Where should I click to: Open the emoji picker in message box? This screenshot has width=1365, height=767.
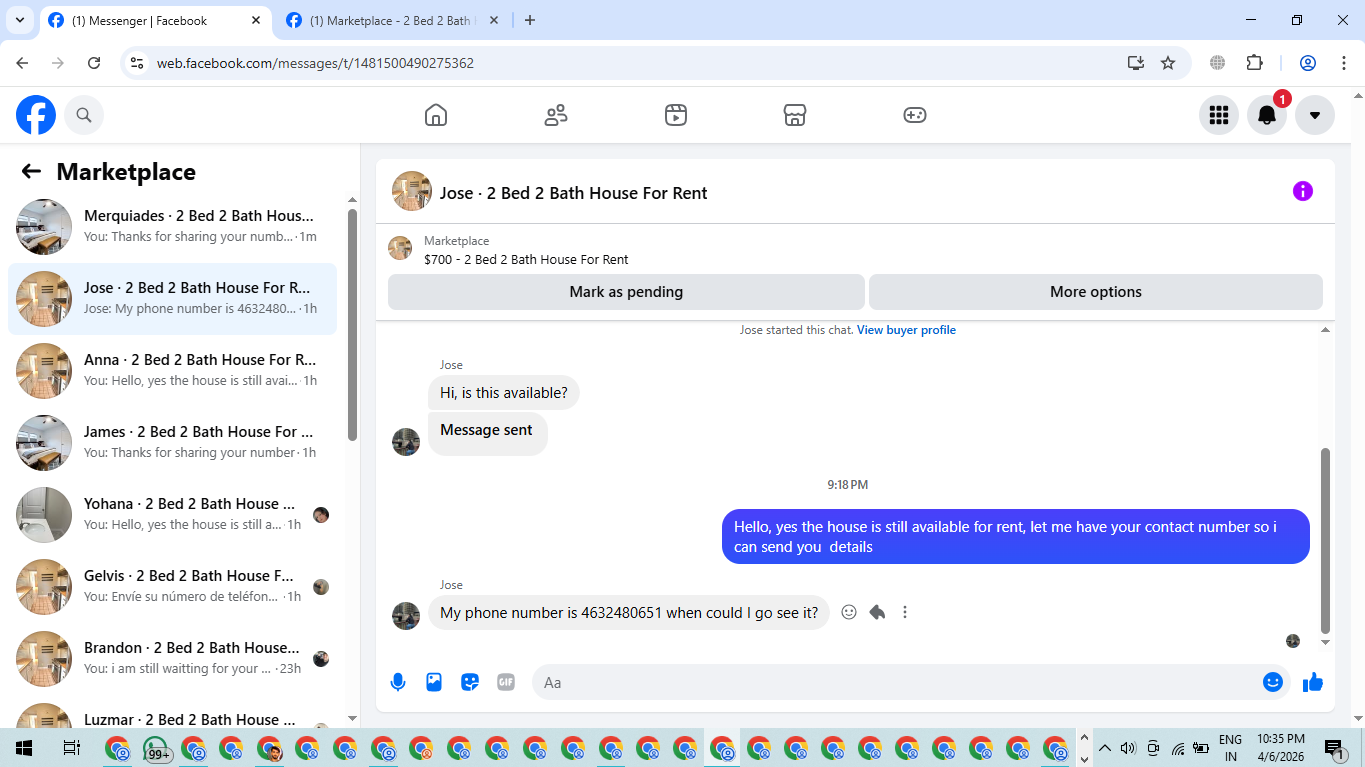pyautogui.click(x=1273, y=682)
